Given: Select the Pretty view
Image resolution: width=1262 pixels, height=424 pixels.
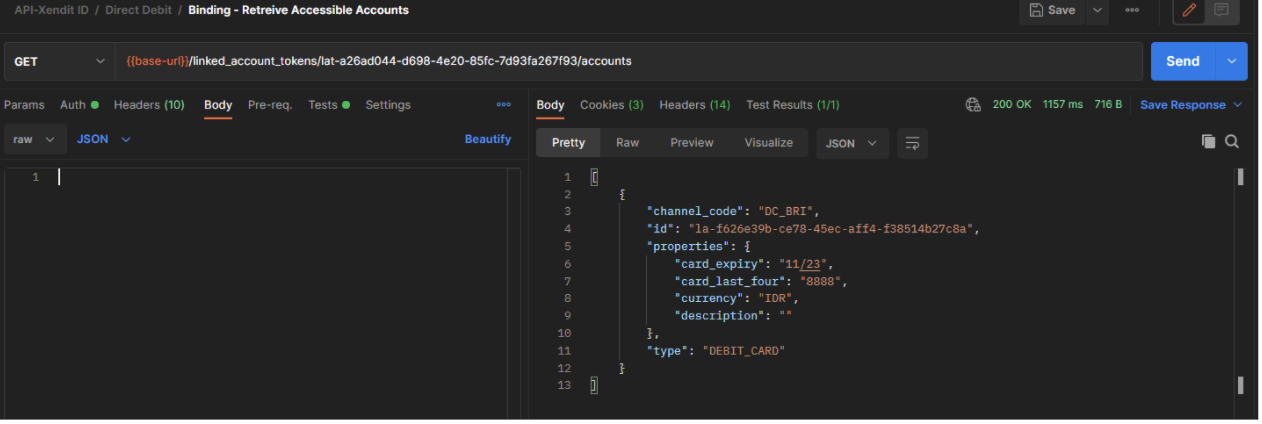Looking at the screenshot, I should point(568,143).
